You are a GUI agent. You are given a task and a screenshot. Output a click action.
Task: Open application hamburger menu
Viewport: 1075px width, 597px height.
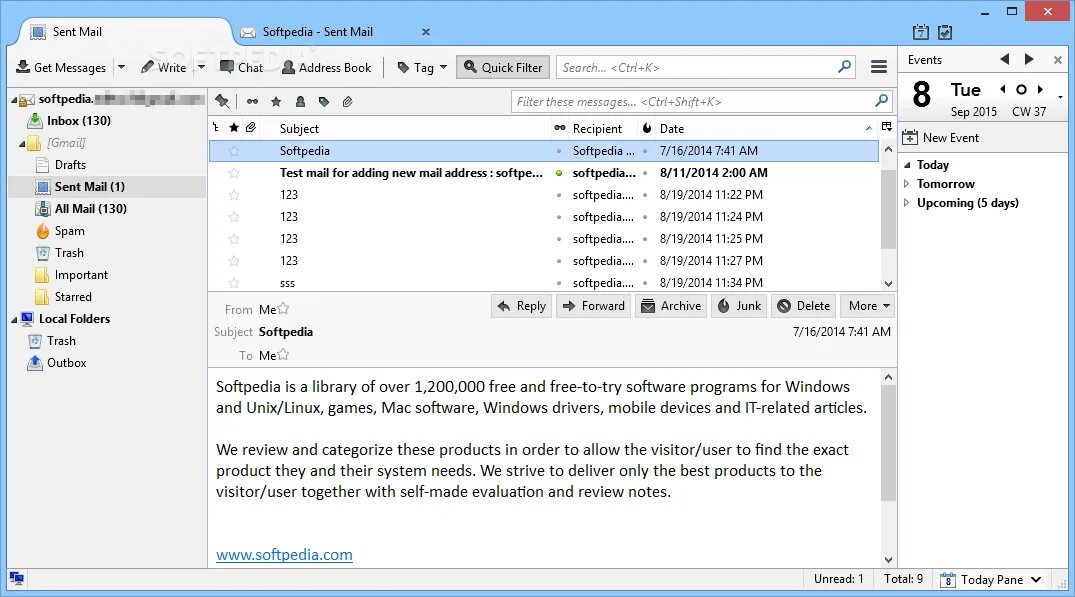click(879, 67)
